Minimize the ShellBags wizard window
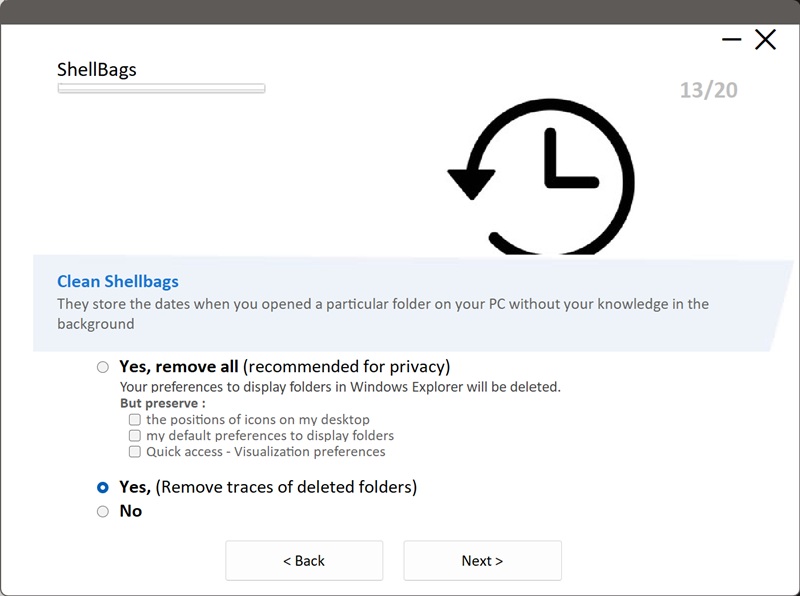 point(732,39)
